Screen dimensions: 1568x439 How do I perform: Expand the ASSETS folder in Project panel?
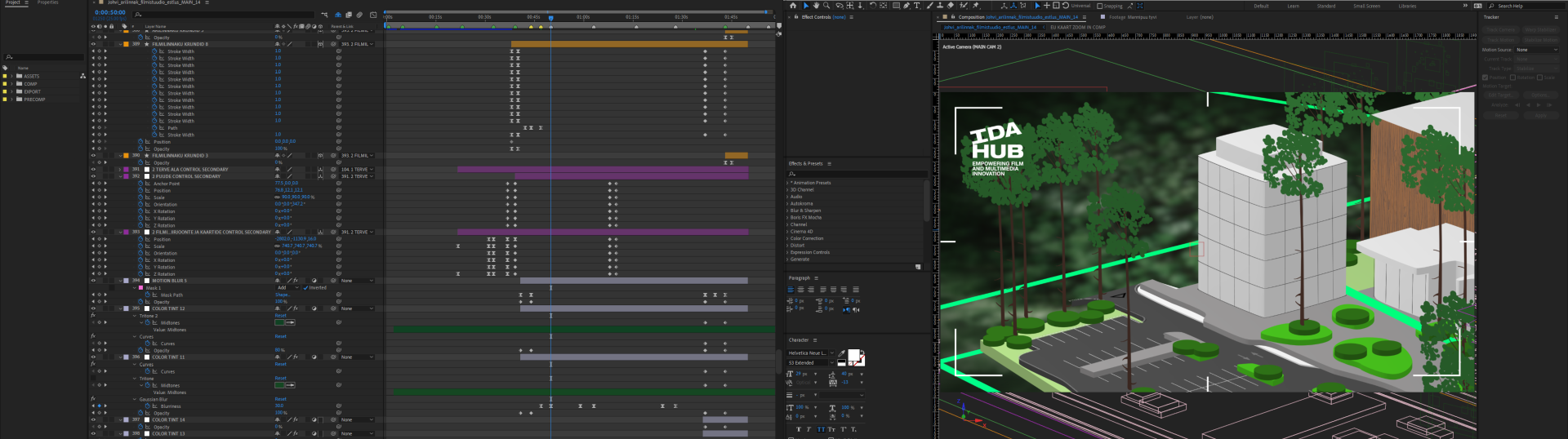tap(11, 76)
